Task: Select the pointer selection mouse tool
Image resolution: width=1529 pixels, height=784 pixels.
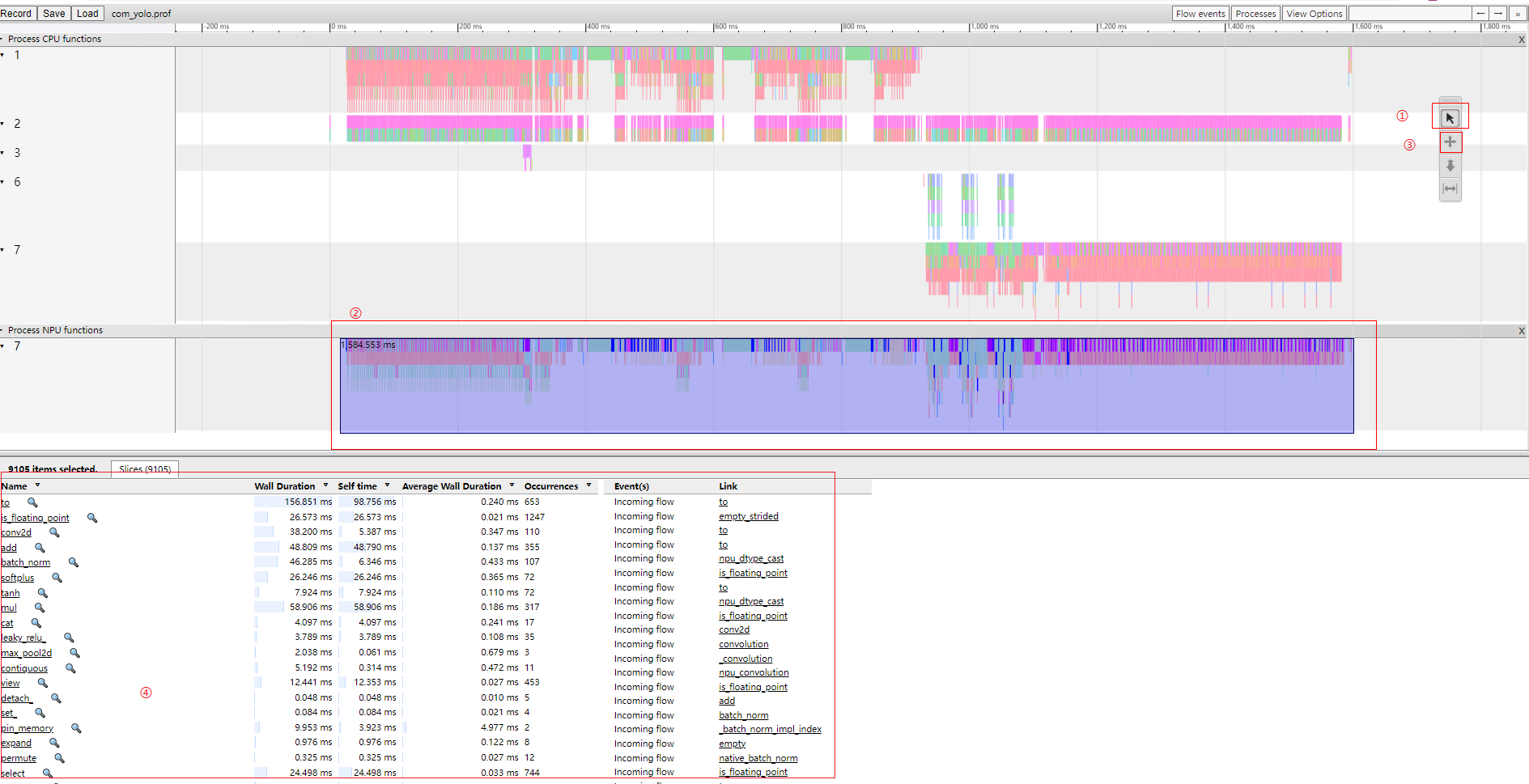Action: coord(1450,118)
